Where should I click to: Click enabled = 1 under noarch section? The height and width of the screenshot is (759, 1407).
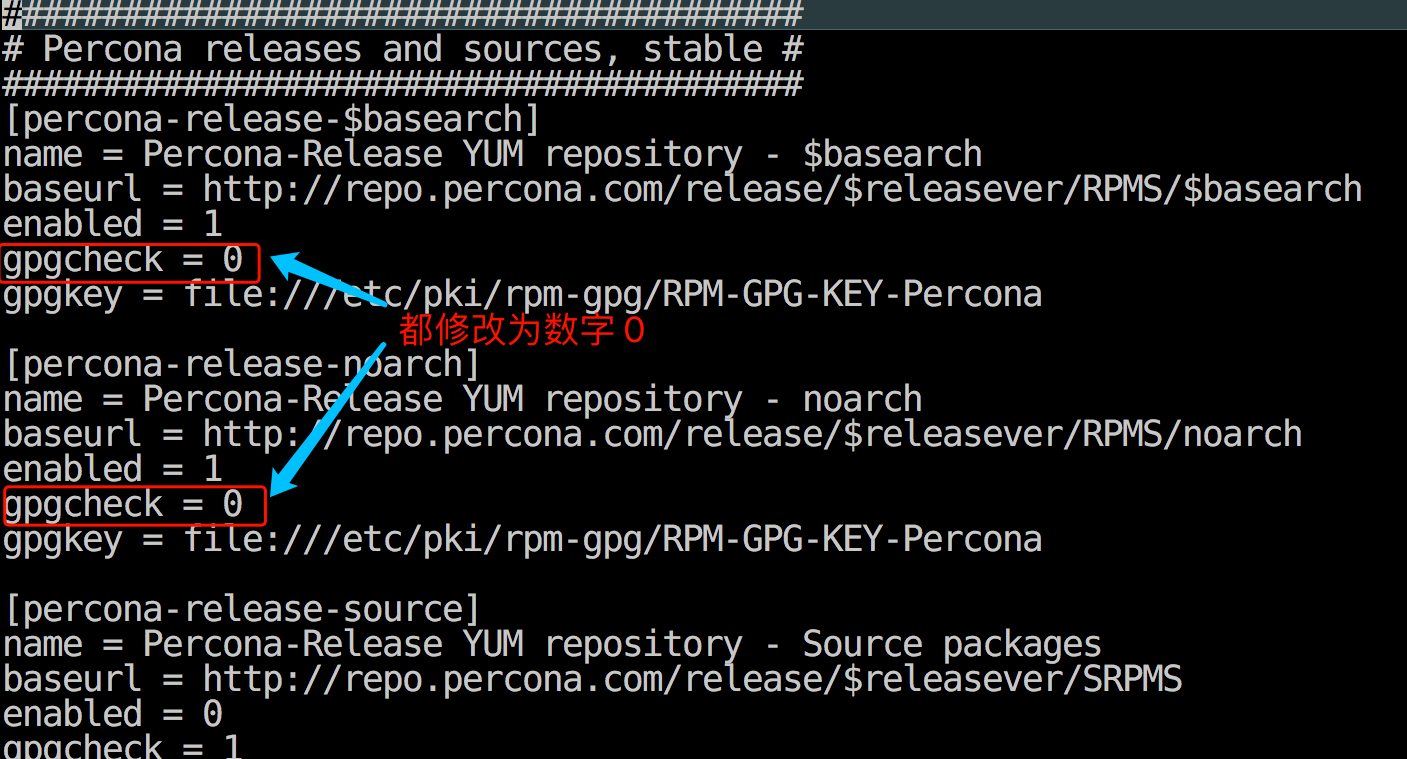pyautogui.click(x=112, y=468)
